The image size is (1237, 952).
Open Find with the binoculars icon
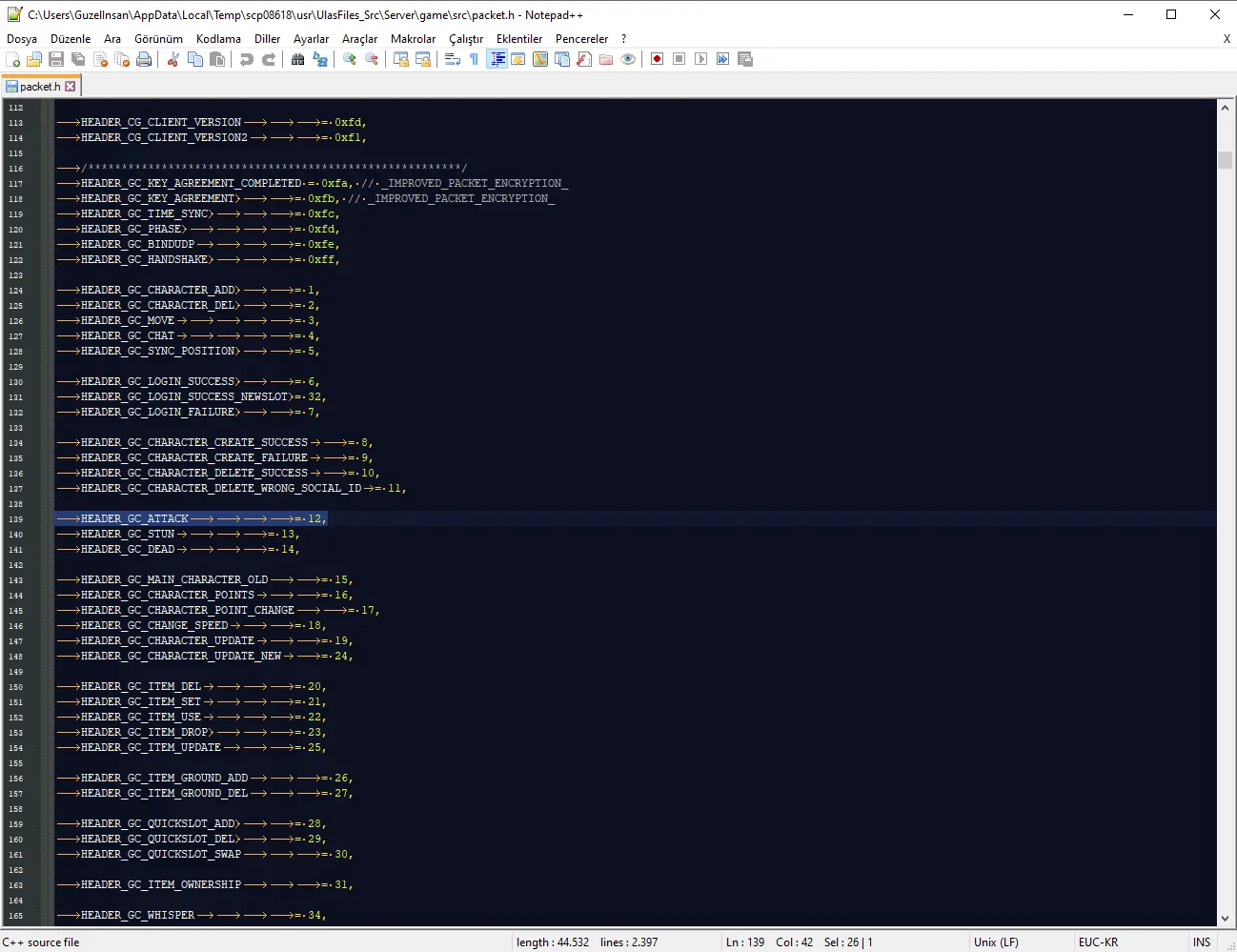298,59
